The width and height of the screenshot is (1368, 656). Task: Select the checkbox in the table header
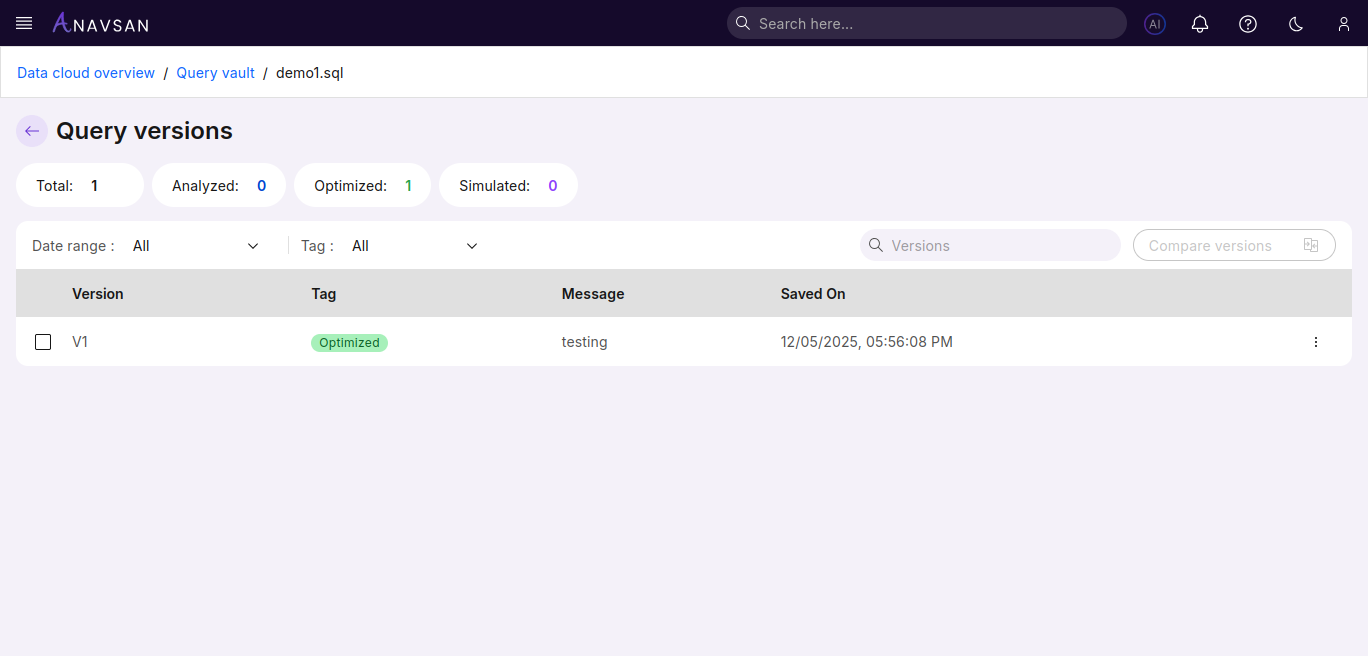tap(43, 293)
